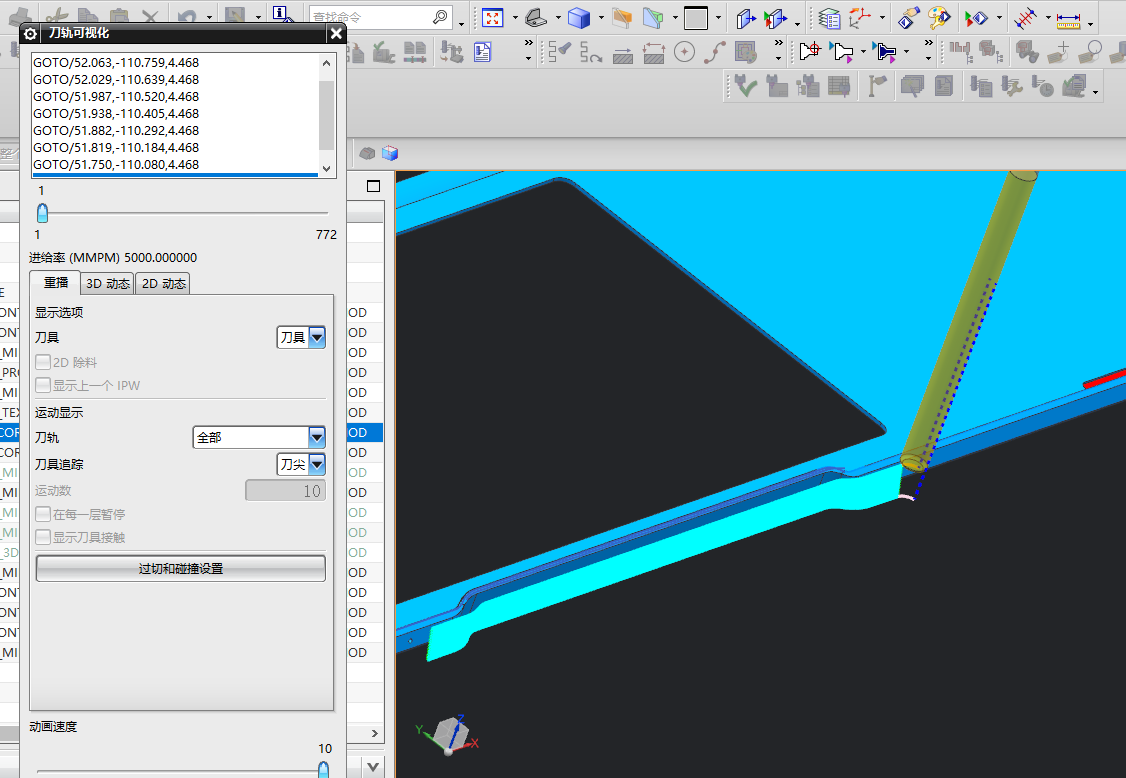The height and width of the screenshot is (778, 1126).
Task: Click the tool with wrench icon
Action: click(1013, 87)
